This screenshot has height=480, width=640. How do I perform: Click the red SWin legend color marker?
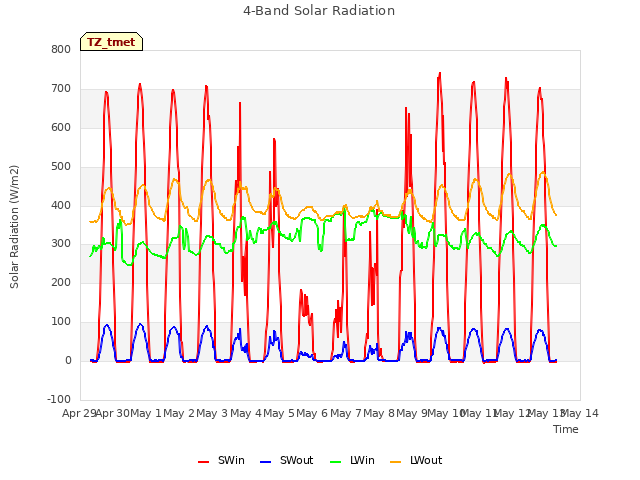point(203,462)
